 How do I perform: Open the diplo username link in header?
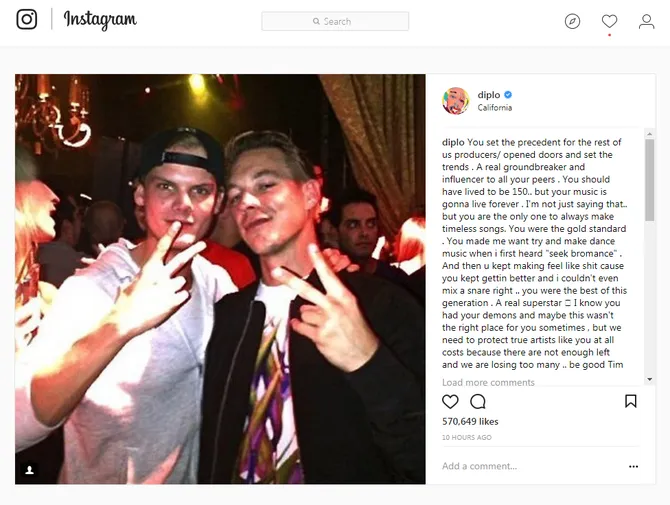pyautogui.click(x=488, y=95)
